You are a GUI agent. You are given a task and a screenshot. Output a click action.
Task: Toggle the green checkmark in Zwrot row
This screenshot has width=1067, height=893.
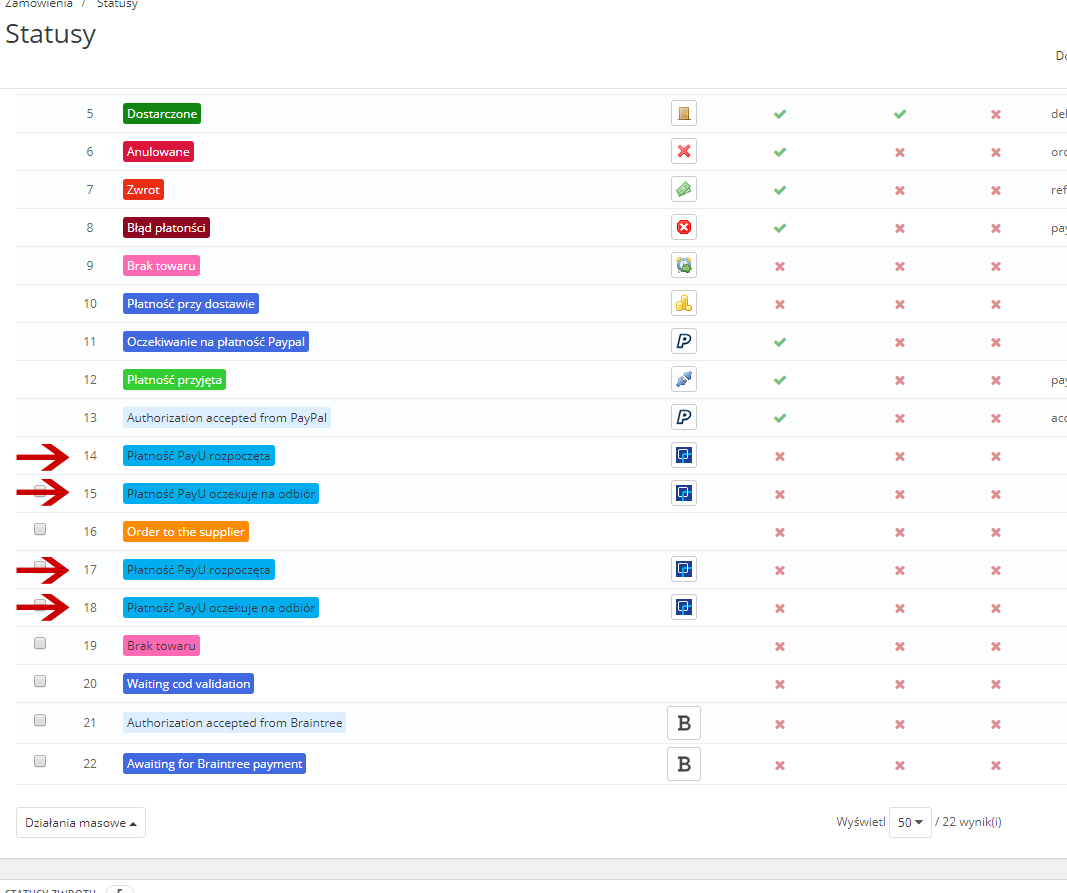(780, 191)
